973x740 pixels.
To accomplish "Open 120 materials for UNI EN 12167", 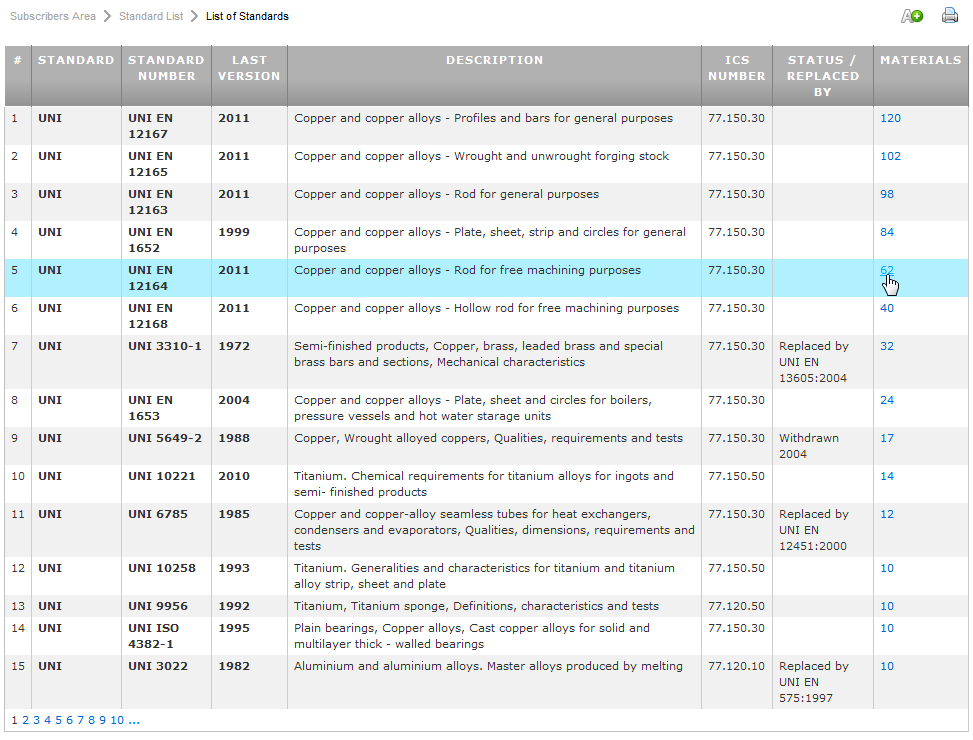I will (890, 118).
